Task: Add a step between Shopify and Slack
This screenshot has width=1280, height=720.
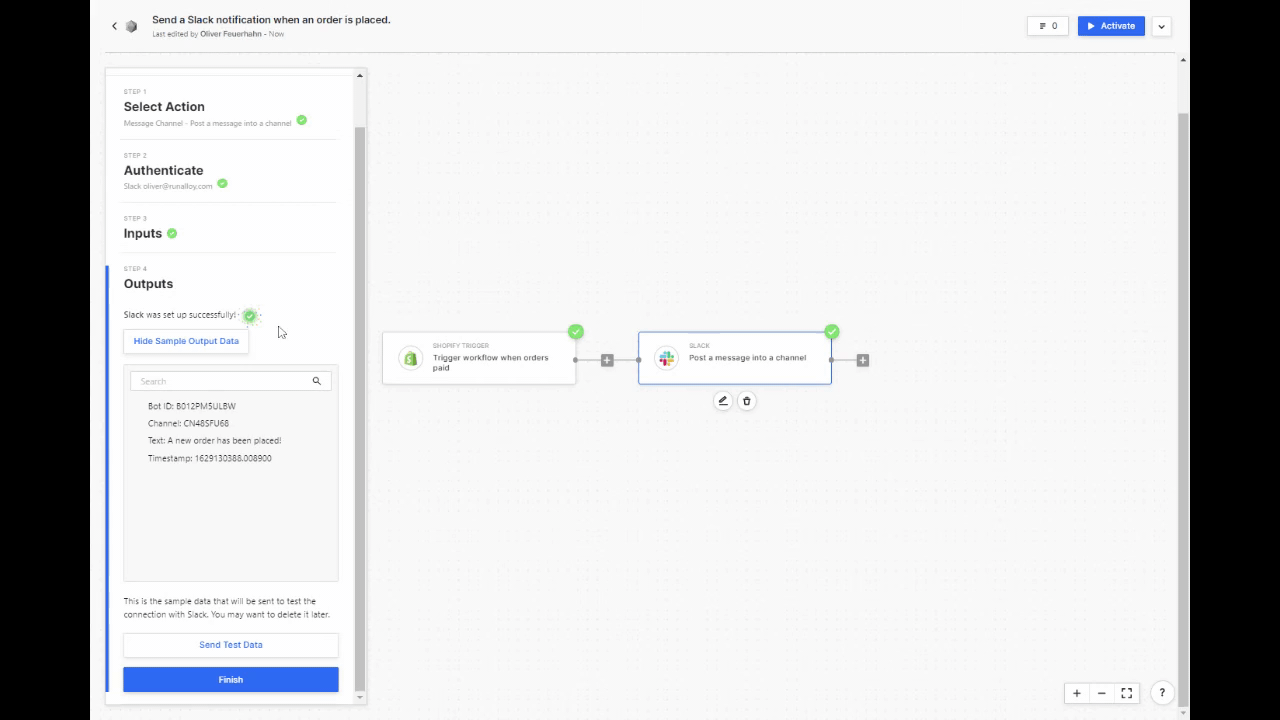Action: (607, 360)
